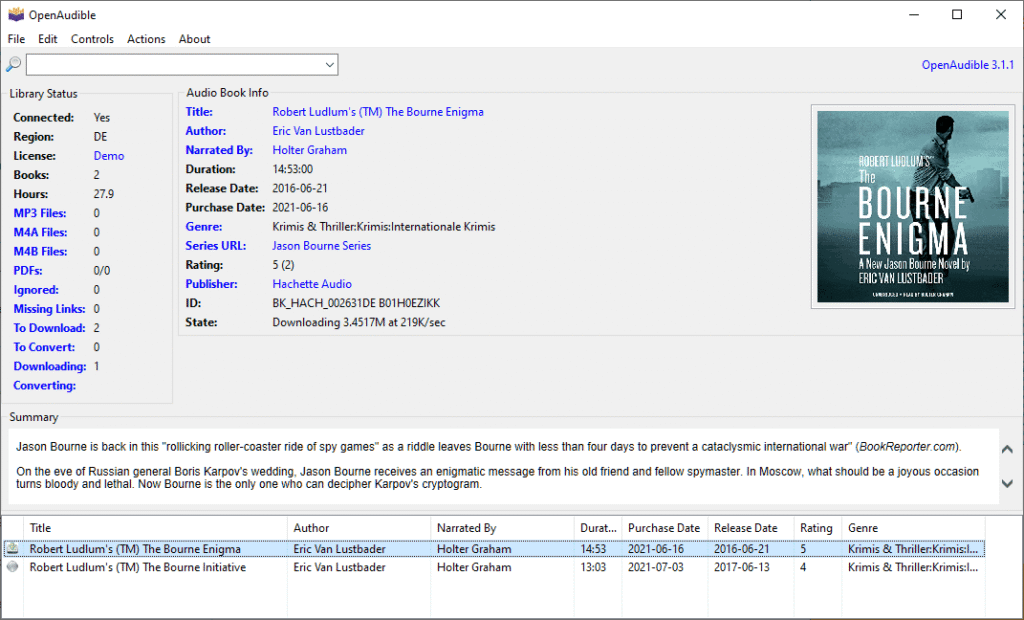Click the magnifying glass search icon

tap(13, 65)
